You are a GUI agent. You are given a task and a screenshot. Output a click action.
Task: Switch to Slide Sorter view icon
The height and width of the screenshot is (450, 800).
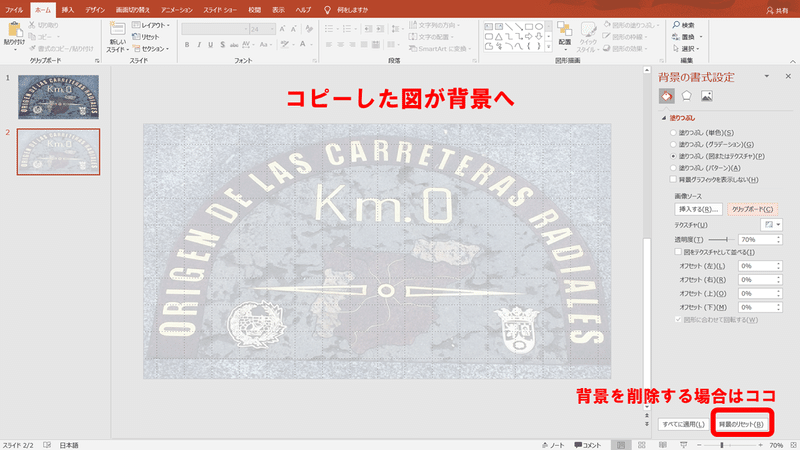642,445
